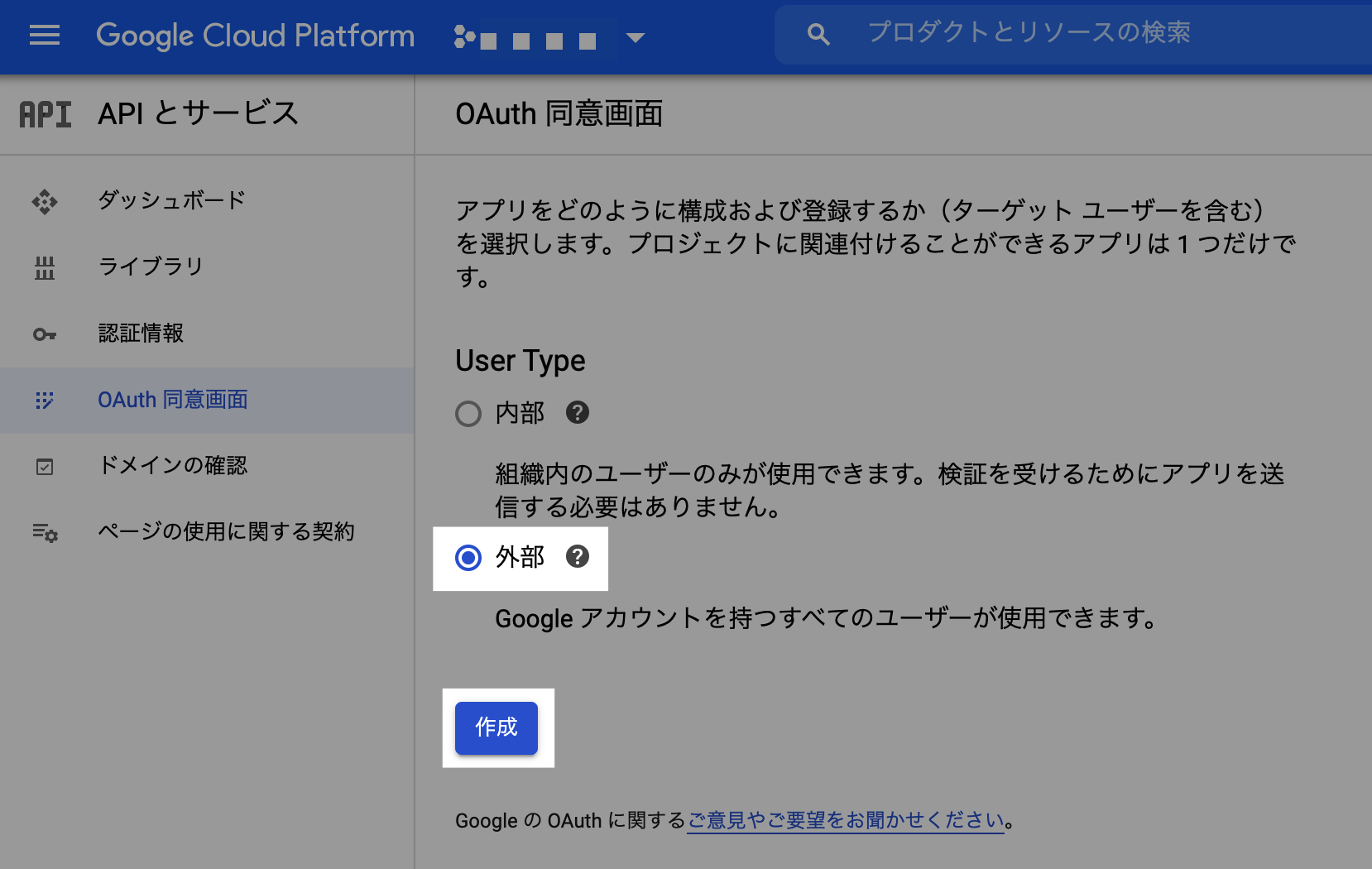Screen dimensions: 1372x869
Task: Click the help icon next to 外部
Action: tap(578, 556)
